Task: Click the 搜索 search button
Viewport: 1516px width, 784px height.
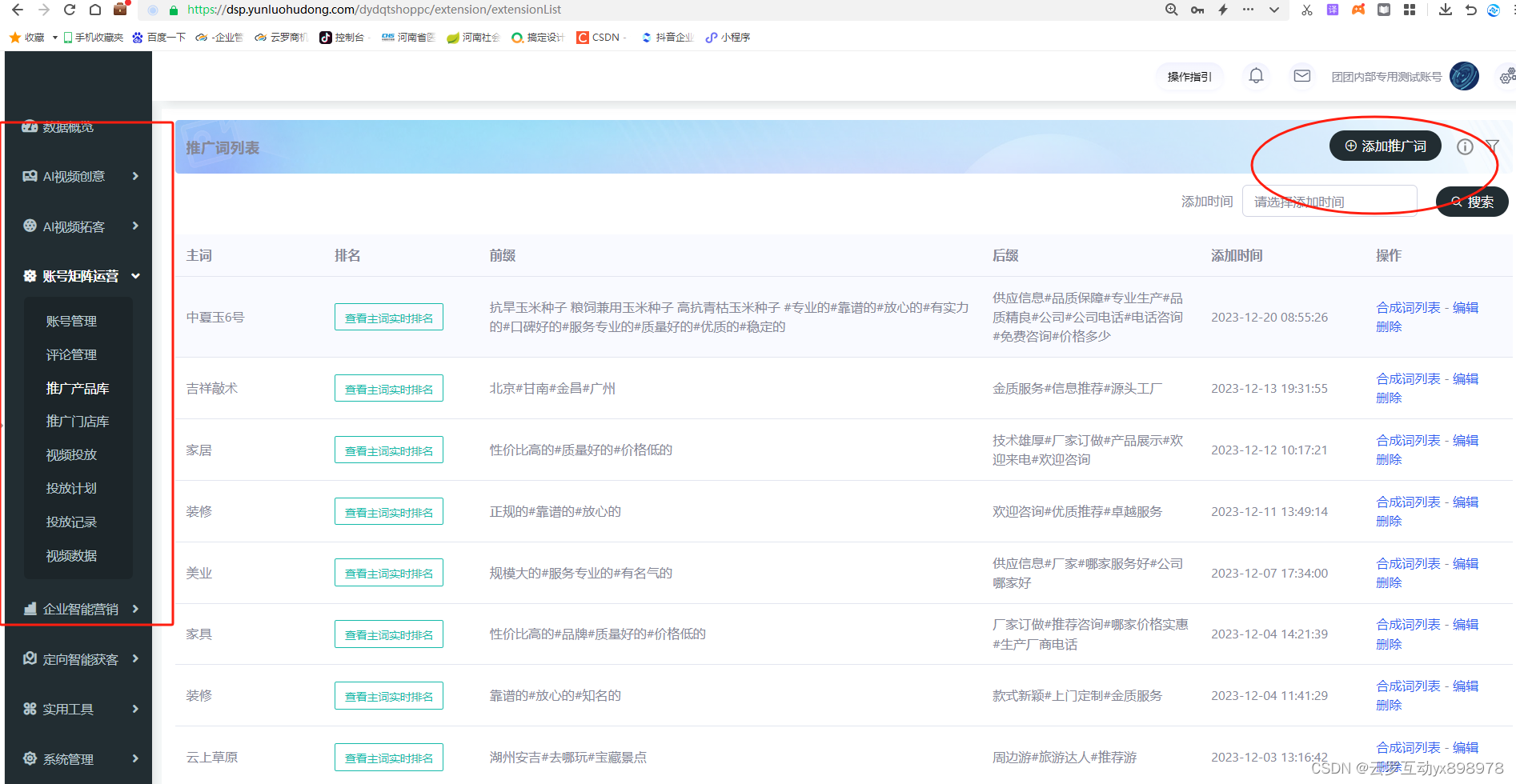Action: click(x=1472, y=202)
